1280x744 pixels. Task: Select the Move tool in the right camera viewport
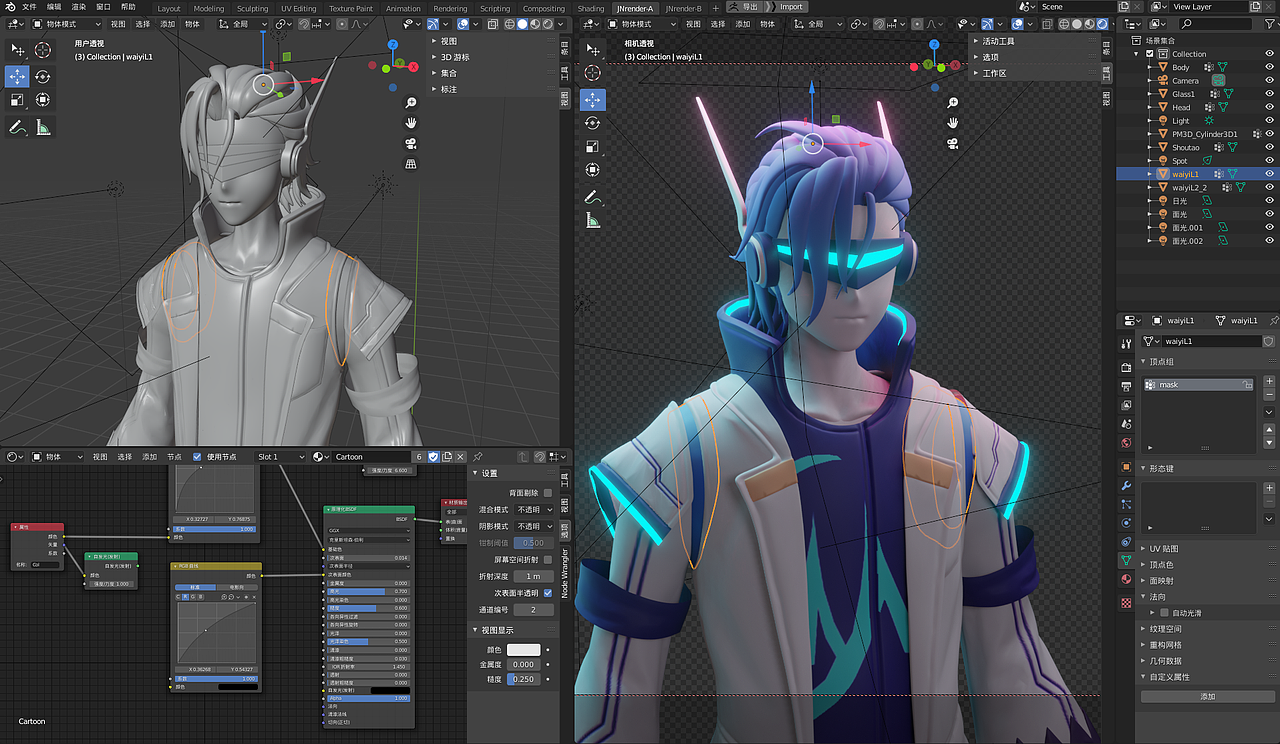[x=593, y=99]
